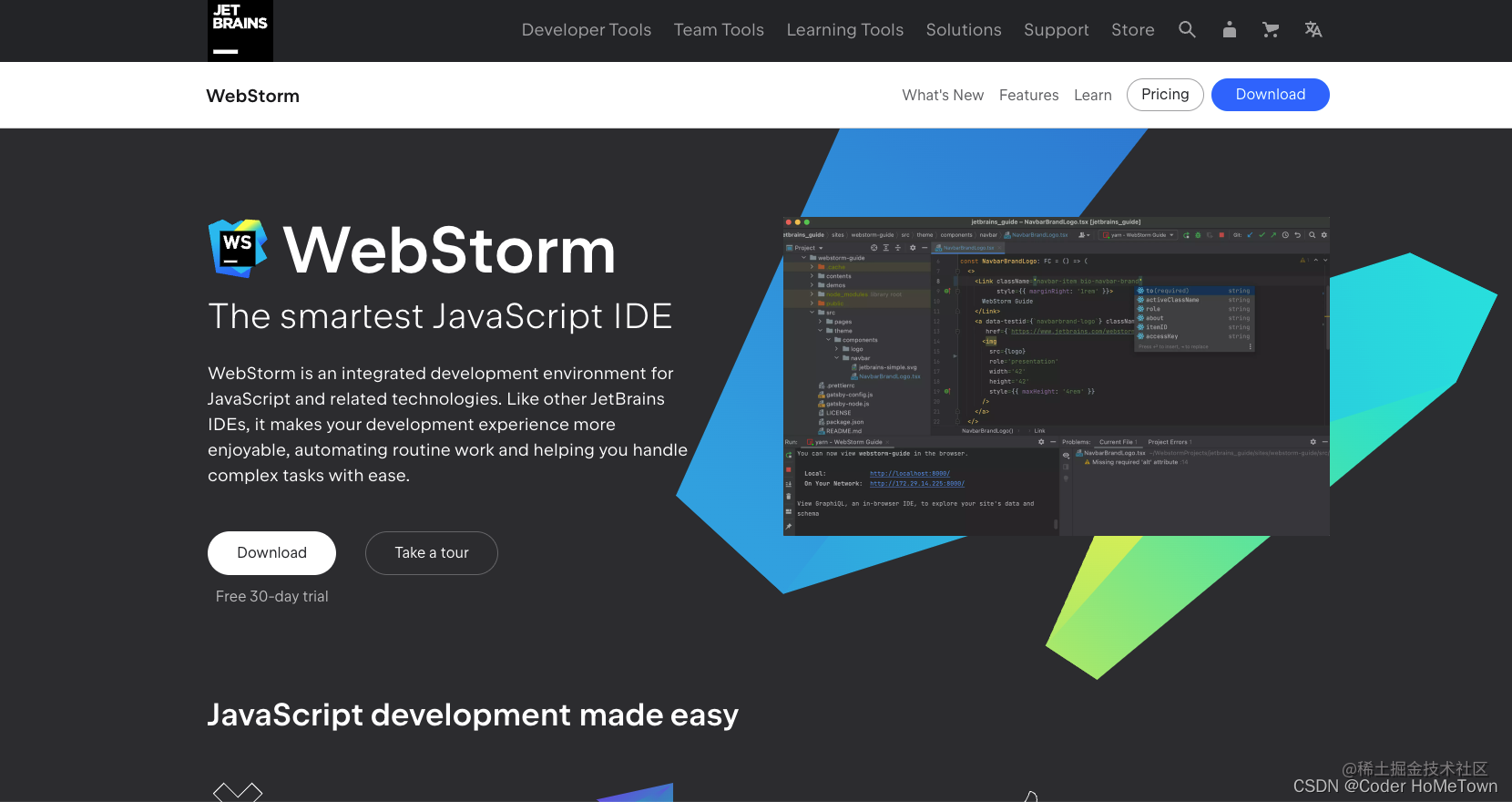The width and height of the screenshot is (1512, 802).
Task: Open the Learning Tools menu
Action: (x=845, y=30)
